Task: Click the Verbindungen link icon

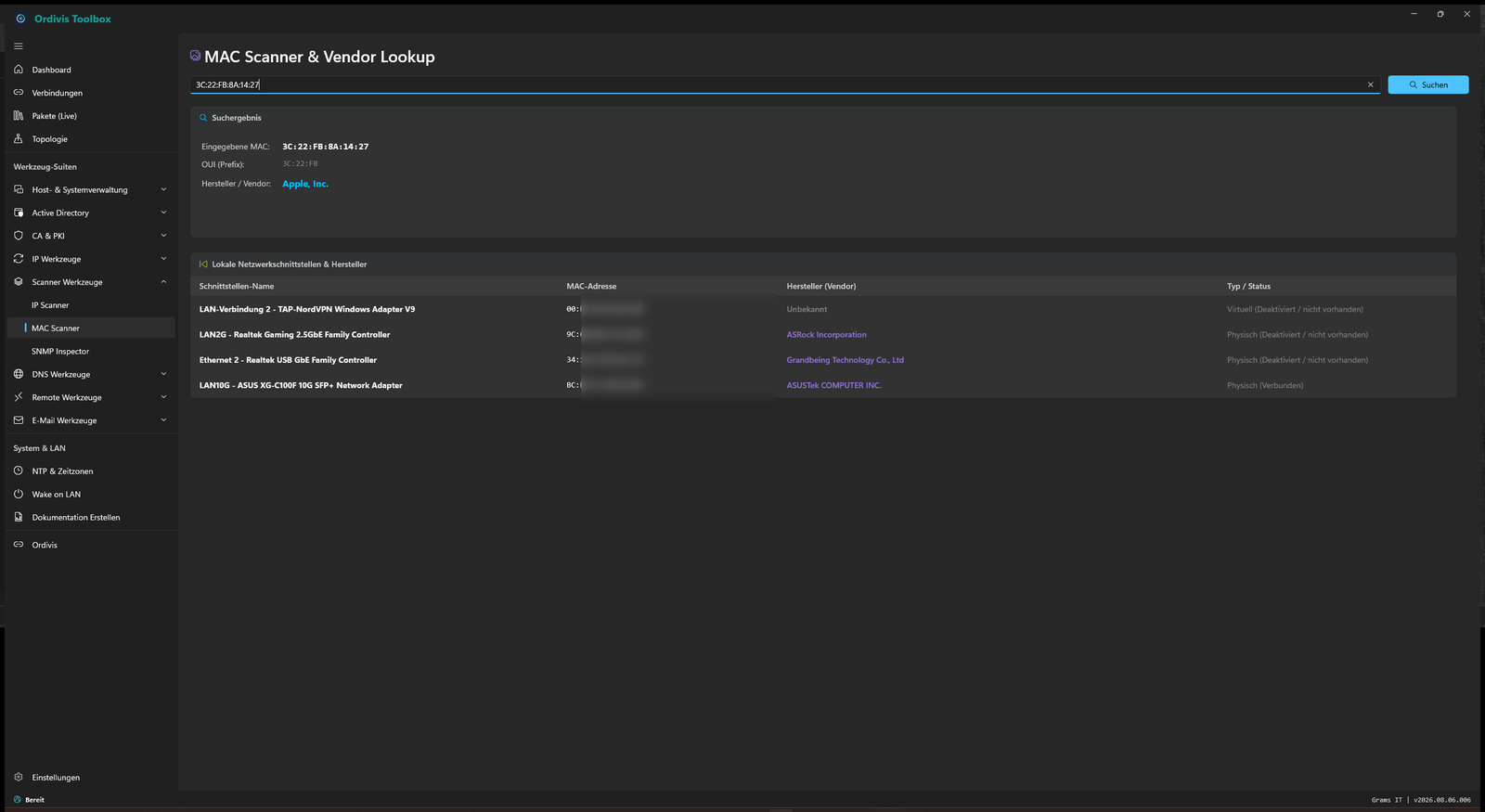Action: tap(19, 93)
